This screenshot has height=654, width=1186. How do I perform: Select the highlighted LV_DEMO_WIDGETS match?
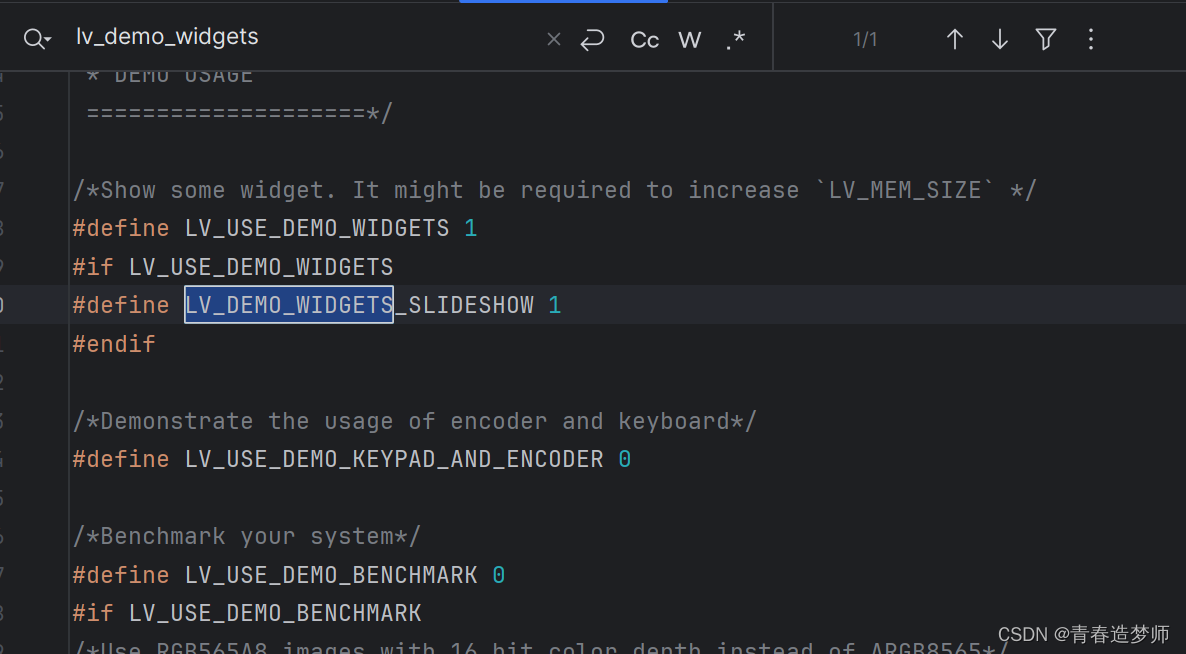tap(288, 304)
